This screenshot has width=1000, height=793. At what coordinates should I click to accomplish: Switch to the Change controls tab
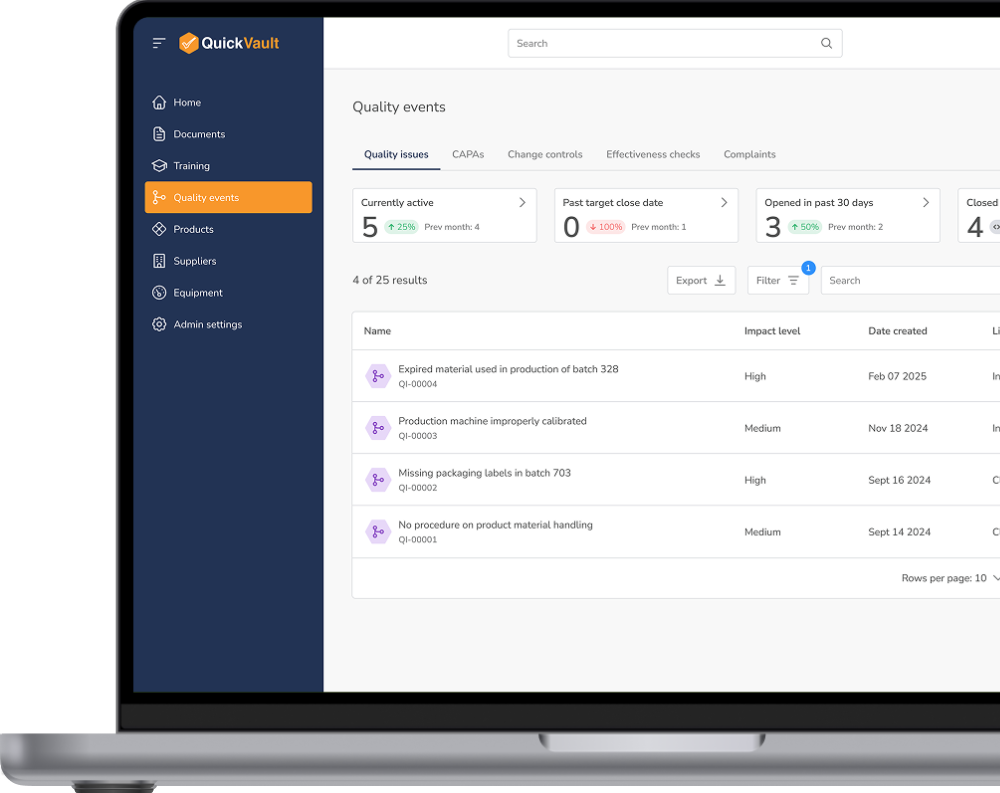tap(544, 155)
